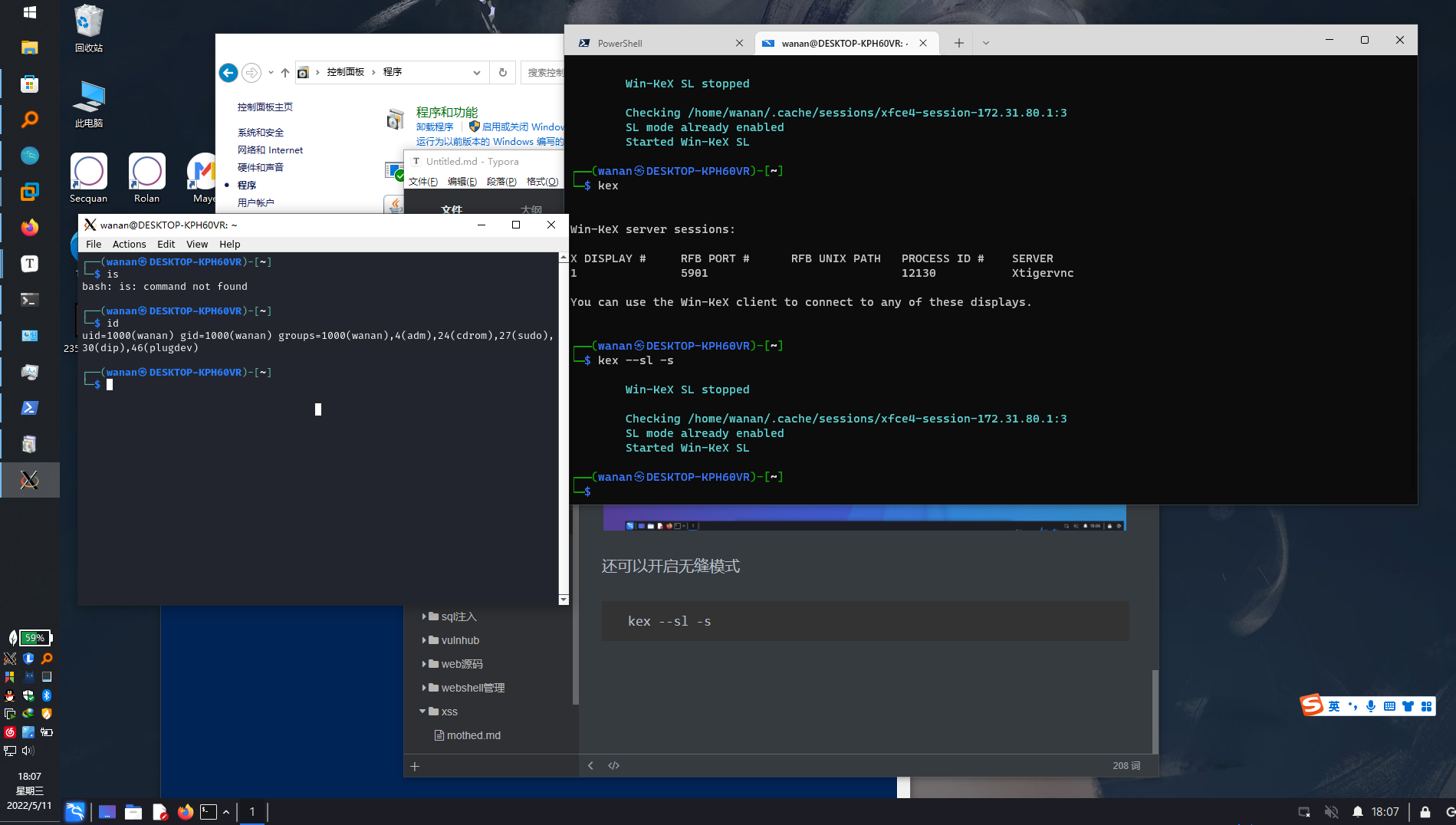Click the Windows tray speaker volume icon
This screenshot has height=825, width=1456.
(28, 751)
